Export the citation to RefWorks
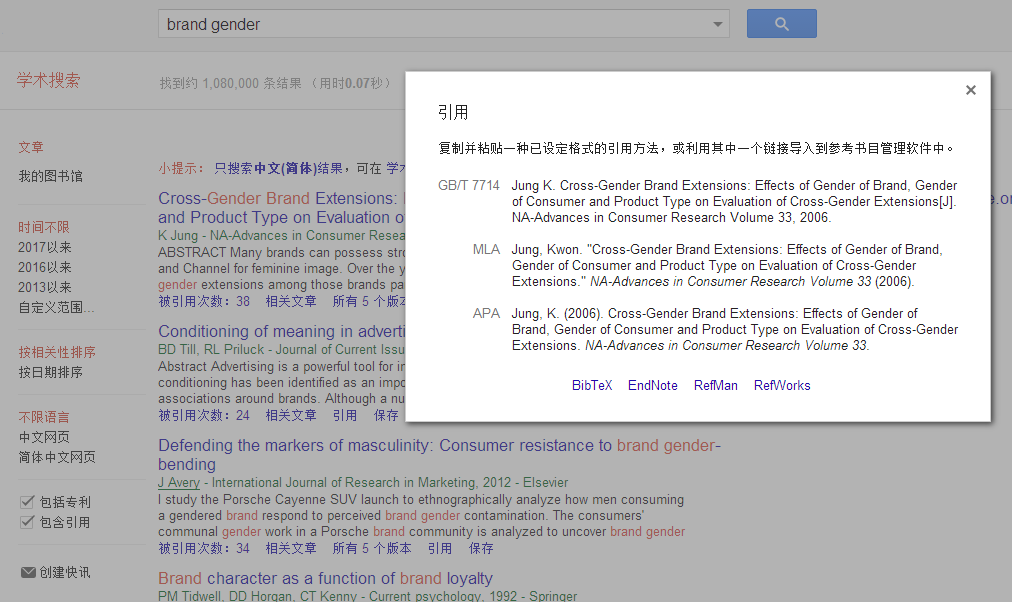 782,384
